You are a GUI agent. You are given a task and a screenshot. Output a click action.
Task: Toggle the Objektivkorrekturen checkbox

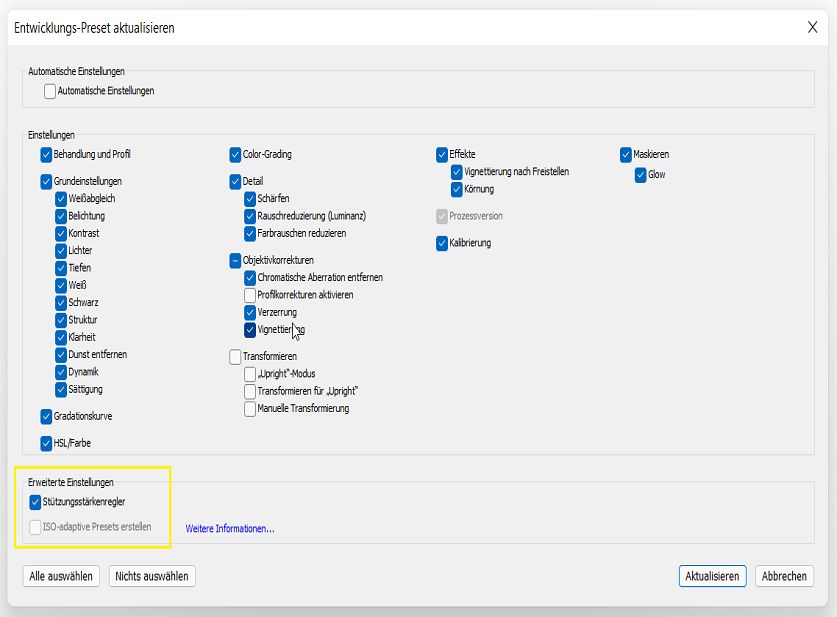coord(235,260)
